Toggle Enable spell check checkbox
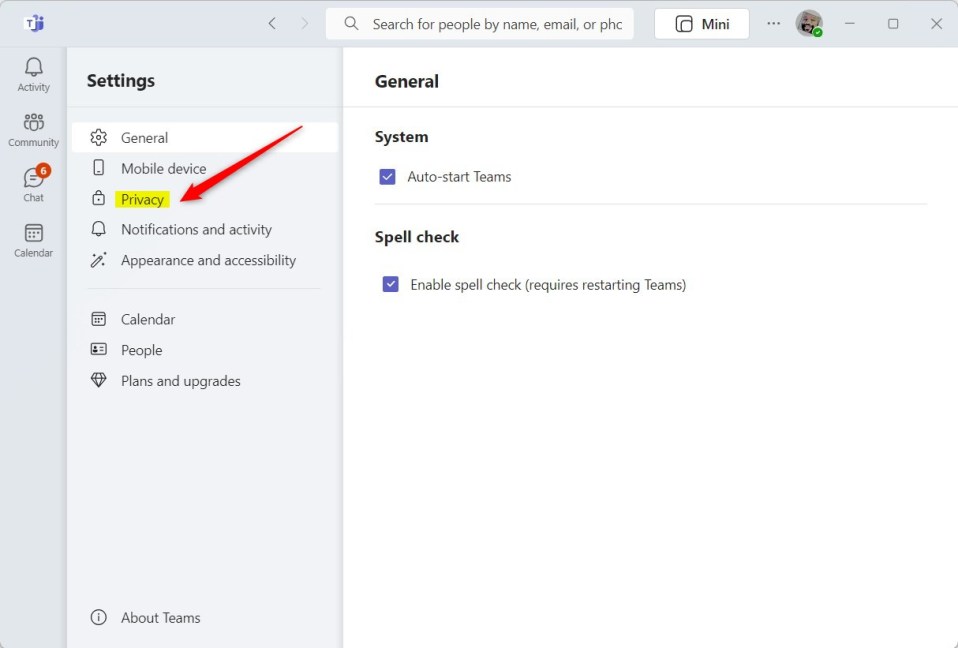The height and width of the screenshot is (648, 958). tap(390, 285)
